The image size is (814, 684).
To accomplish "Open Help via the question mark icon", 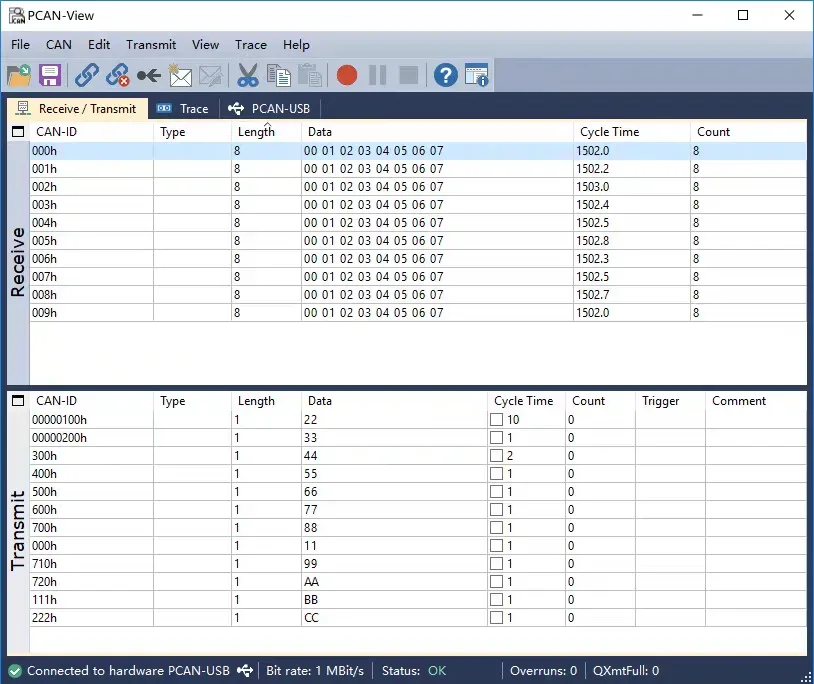I will 445,75.
